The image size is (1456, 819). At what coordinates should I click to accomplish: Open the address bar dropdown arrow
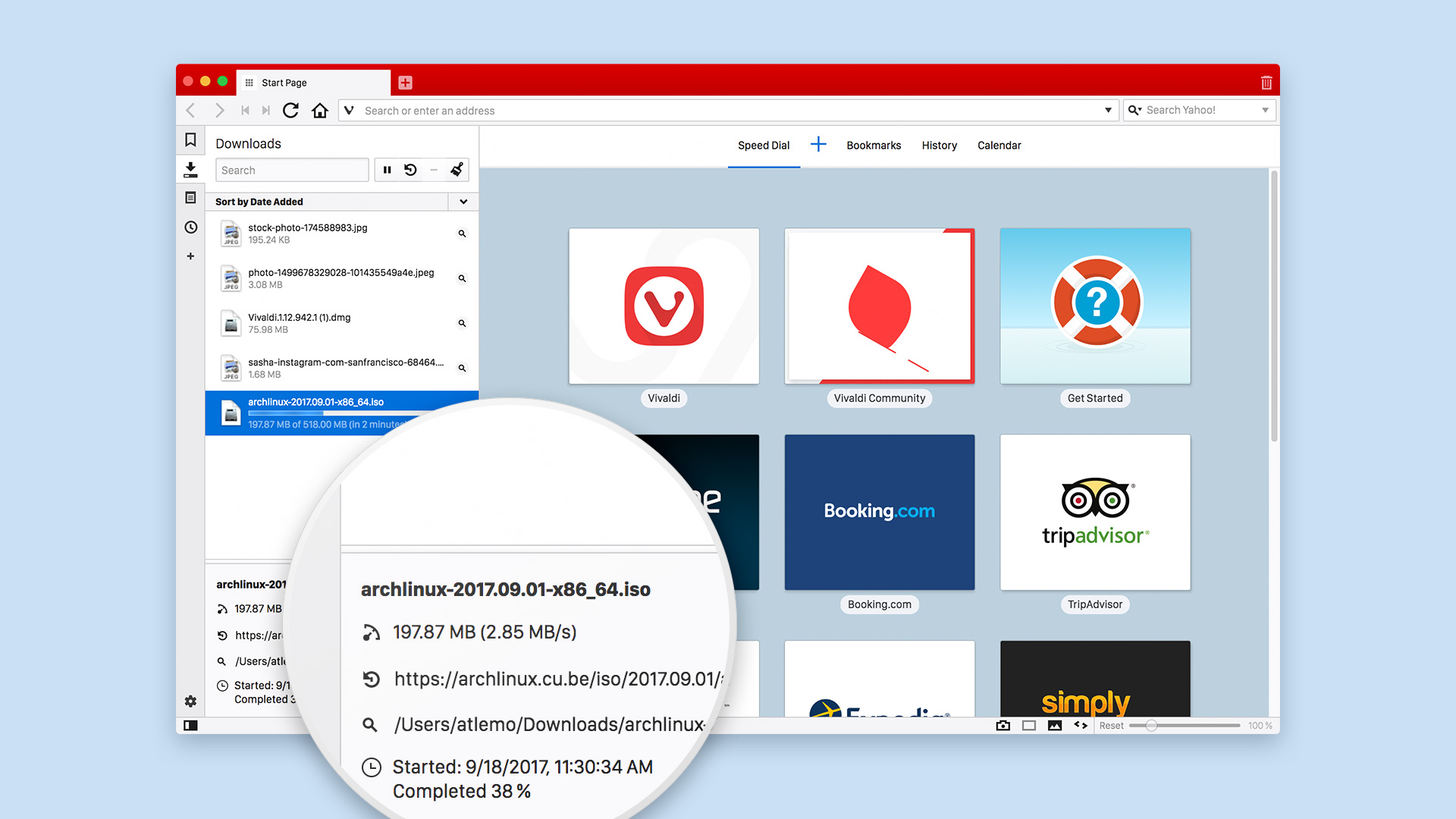pyautogui.click(x=1108, y=110)
